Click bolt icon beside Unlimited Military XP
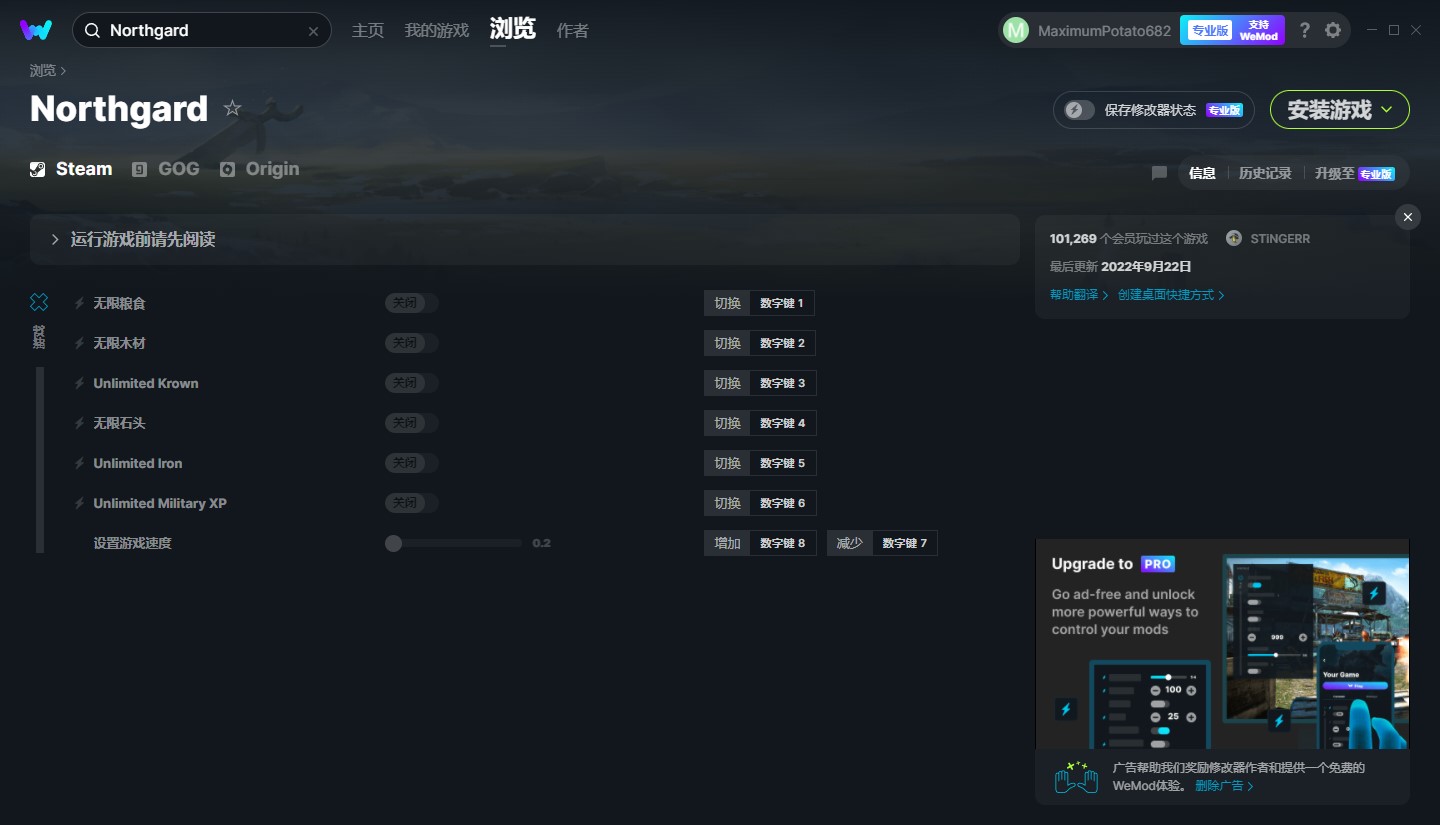Viewport: 1440px width, 825px height. click(79, 503)
